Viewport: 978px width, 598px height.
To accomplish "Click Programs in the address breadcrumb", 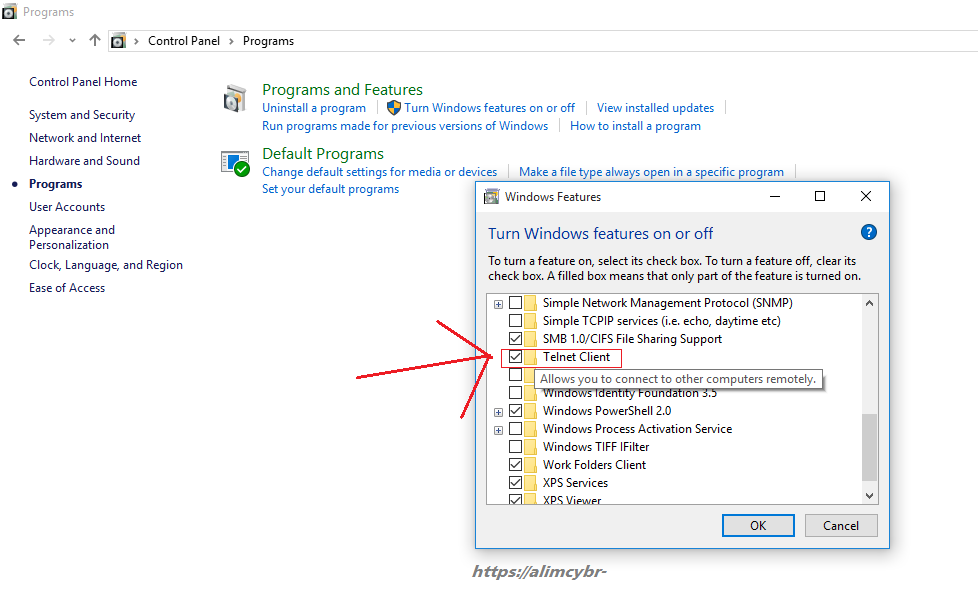I will point(268,41).
